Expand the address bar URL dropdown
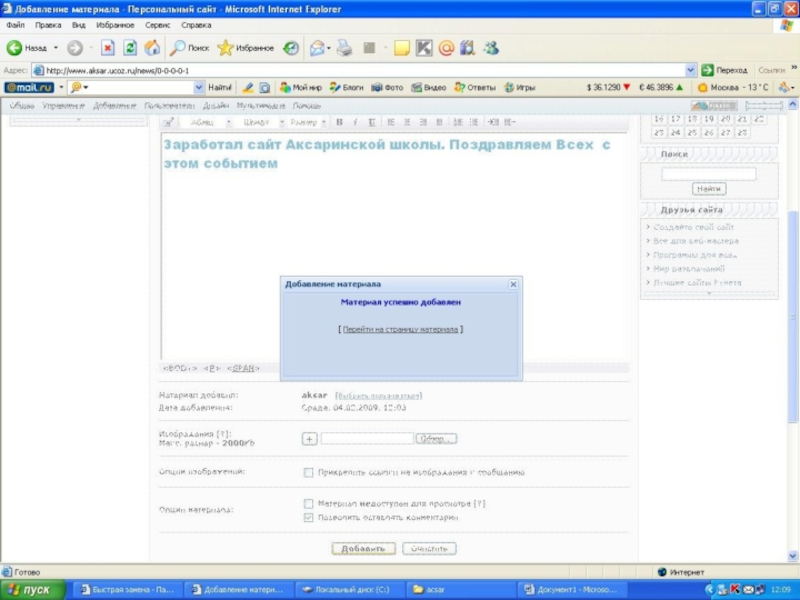Image resolution: width=800 pixels, height=600 pixels. (x=691, y=70)
